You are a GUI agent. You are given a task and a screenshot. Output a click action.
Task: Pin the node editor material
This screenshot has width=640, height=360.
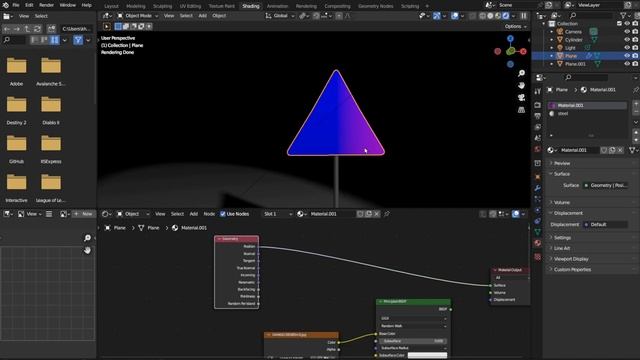click(x=387, y=214)
